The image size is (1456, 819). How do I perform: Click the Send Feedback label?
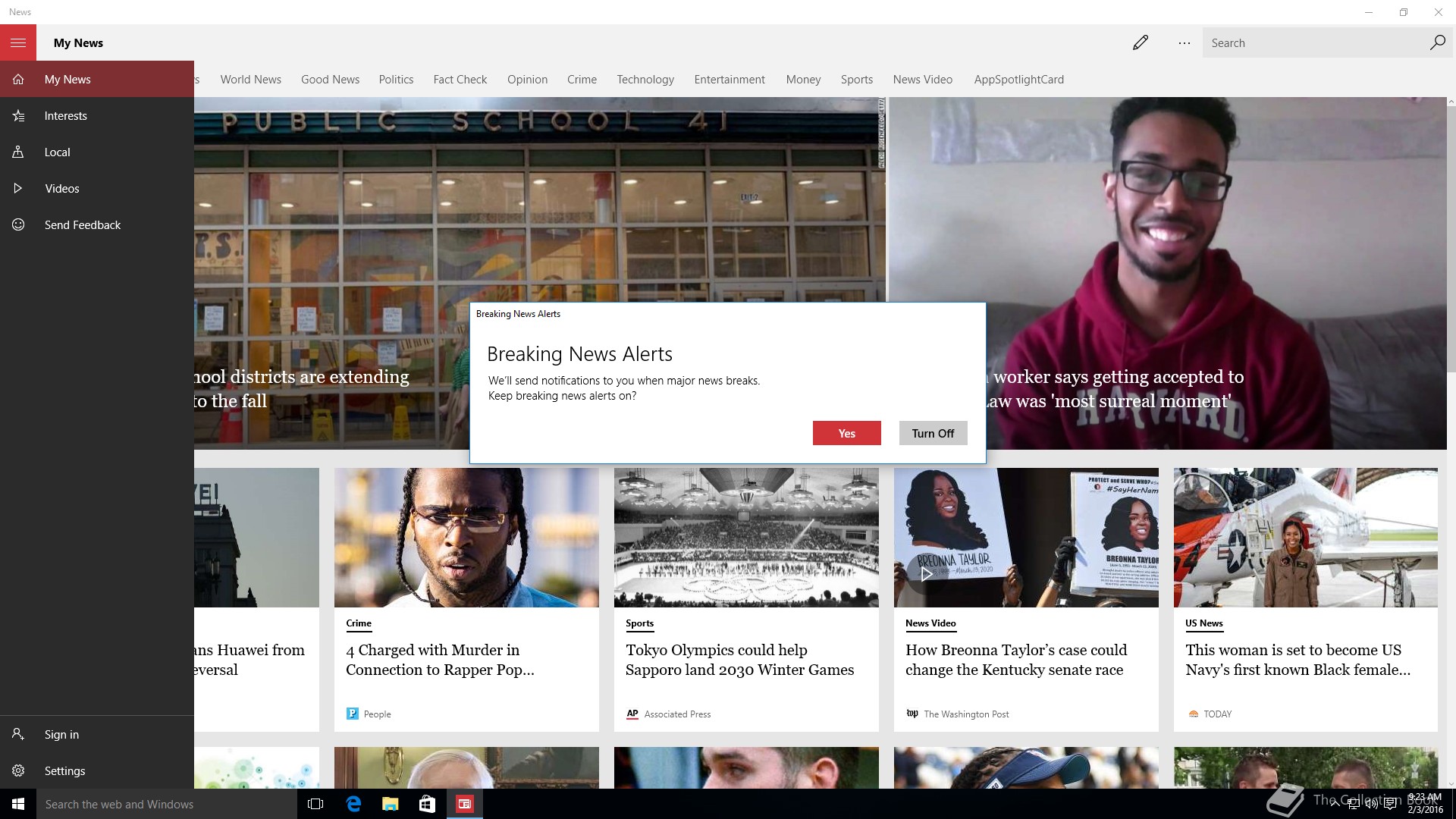coord(82,224)
